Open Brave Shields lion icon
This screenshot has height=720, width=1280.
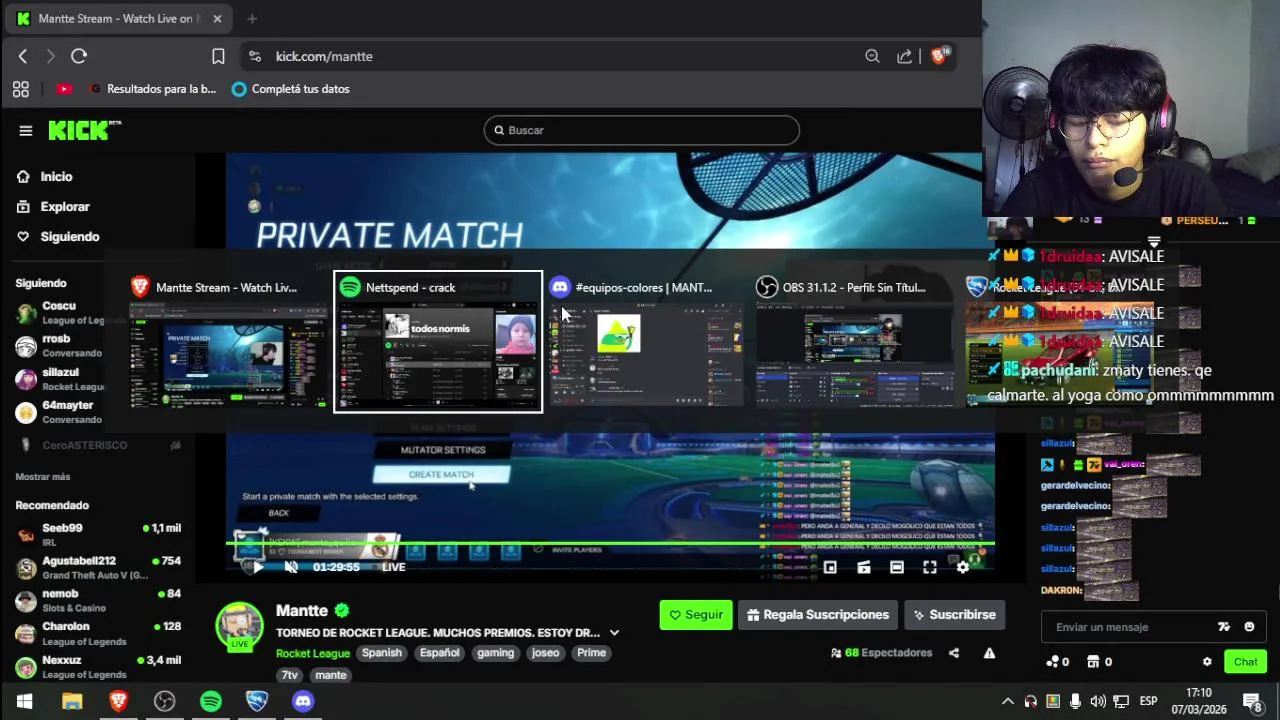tap(938, 56)
